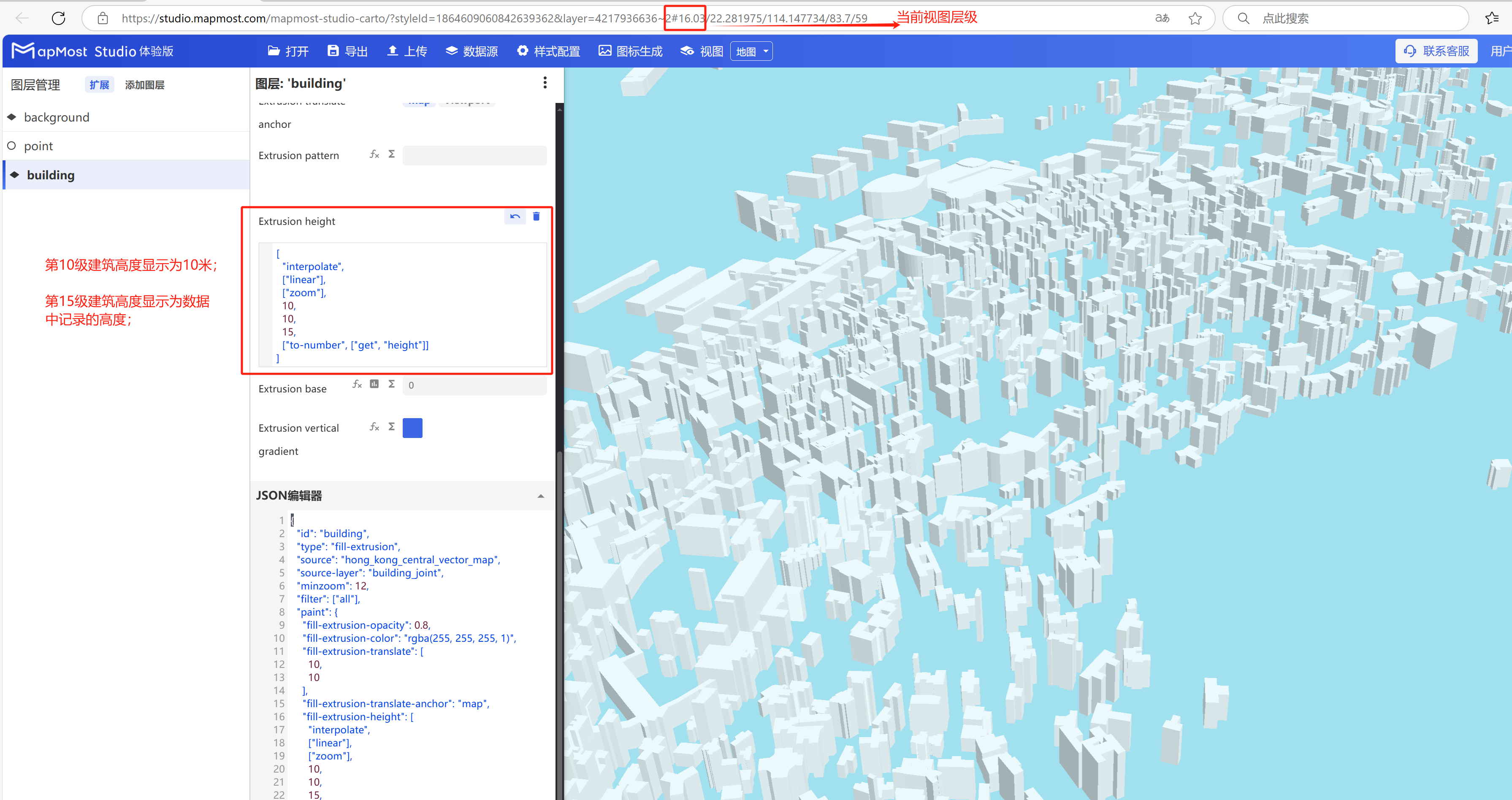Screen dimensions: 1512x800
Task: Reload the browser page
Action: pos(58,18)
